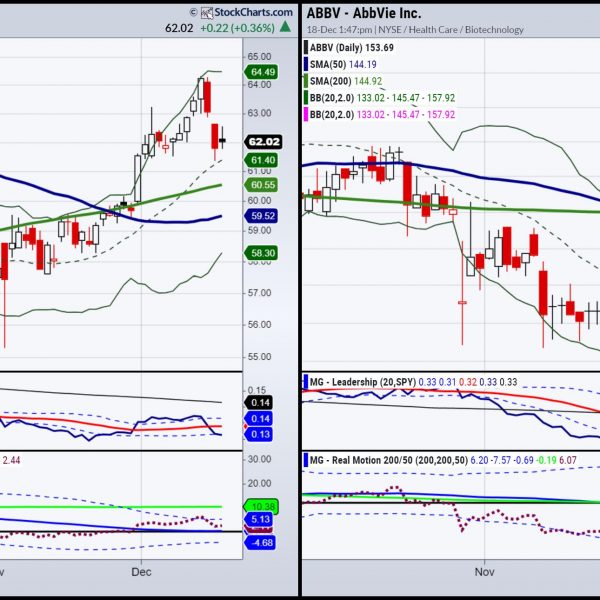Click the blue 0.14 leadership value tag
The width and height of the screenshot is (600, 600).
pos(259,419)
